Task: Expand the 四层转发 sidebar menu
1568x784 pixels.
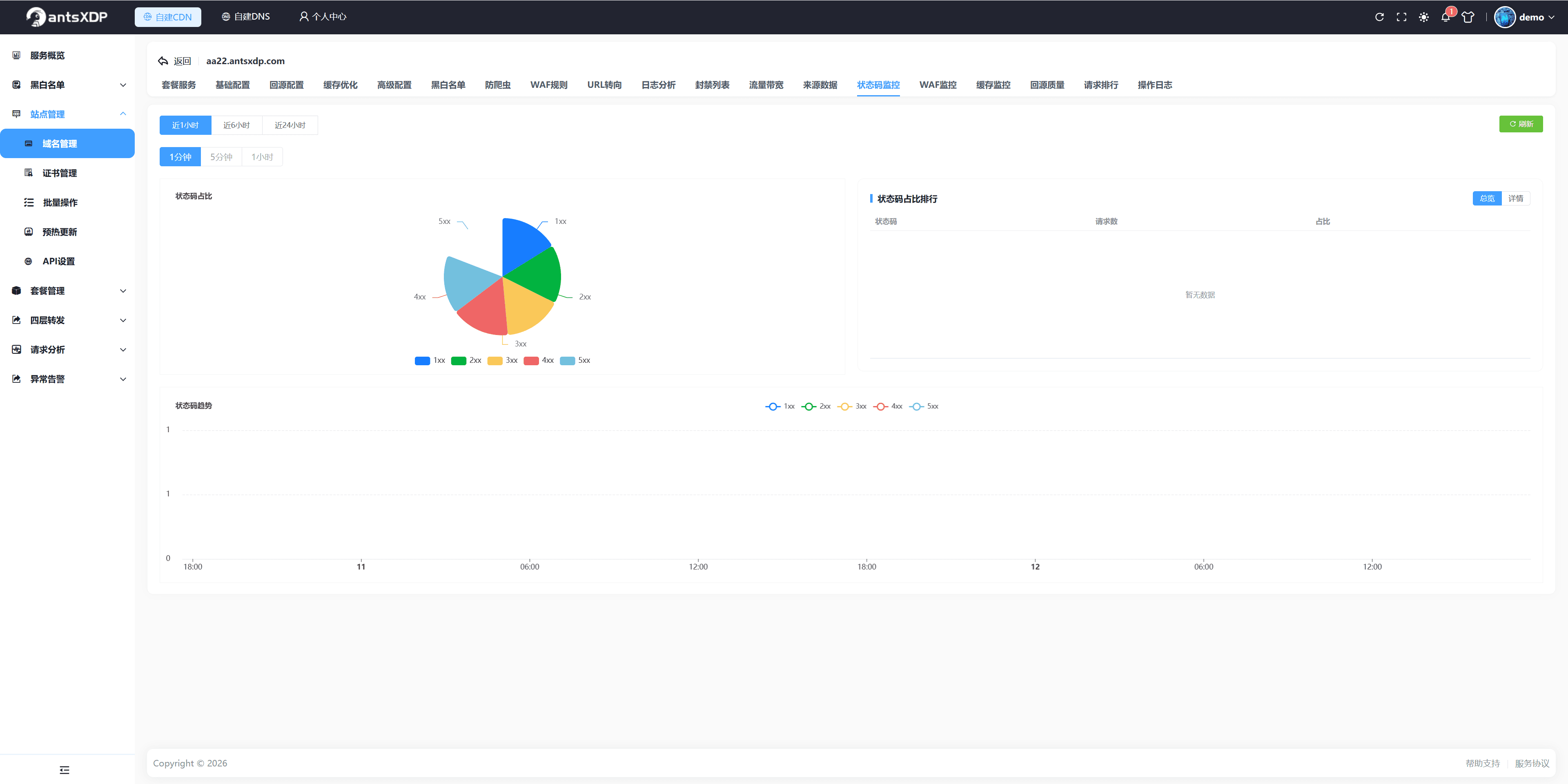Action: click(x=67, y=320)
